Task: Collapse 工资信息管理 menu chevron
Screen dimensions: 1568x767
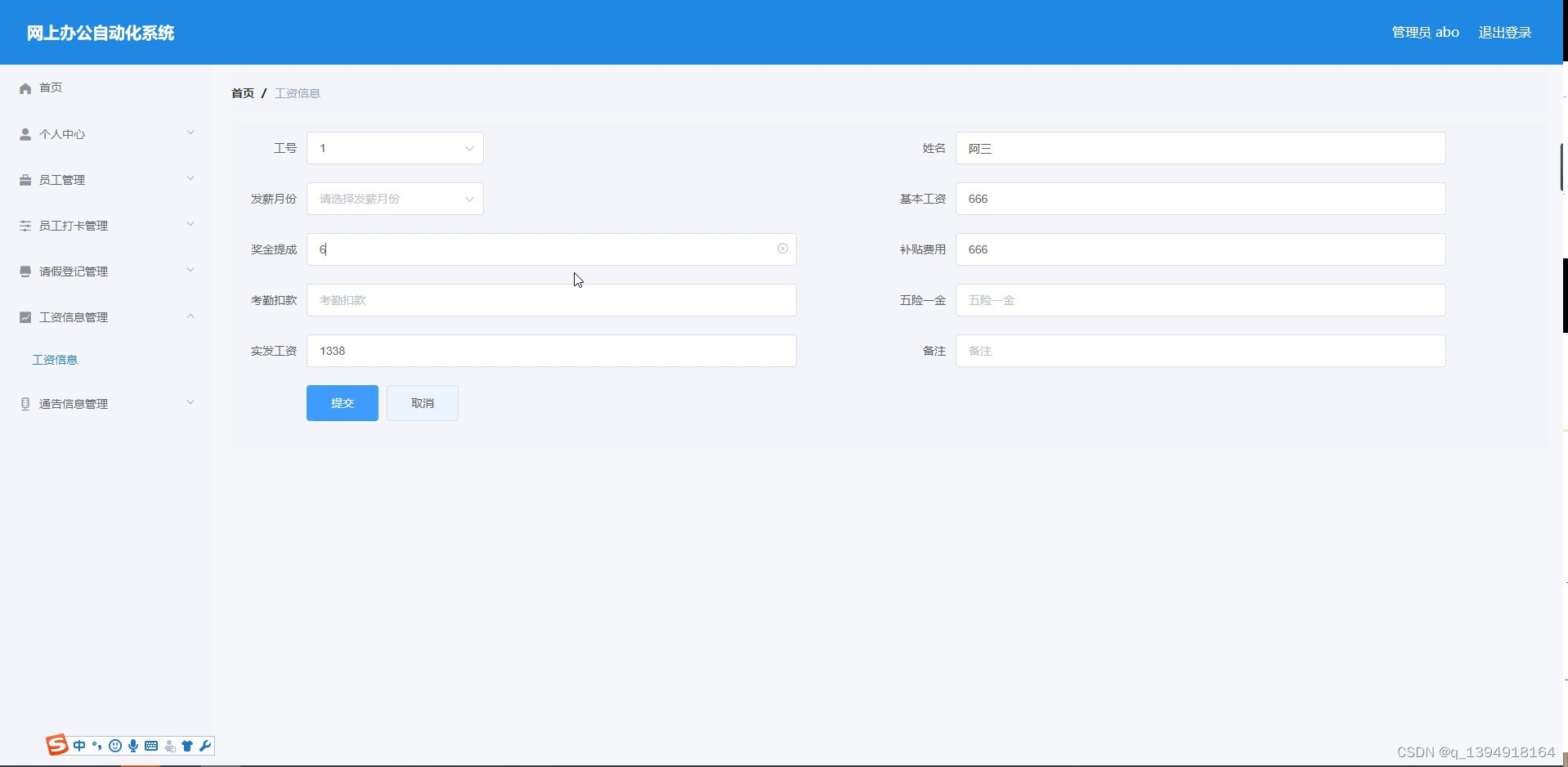Action: click(x=190, y=316)
